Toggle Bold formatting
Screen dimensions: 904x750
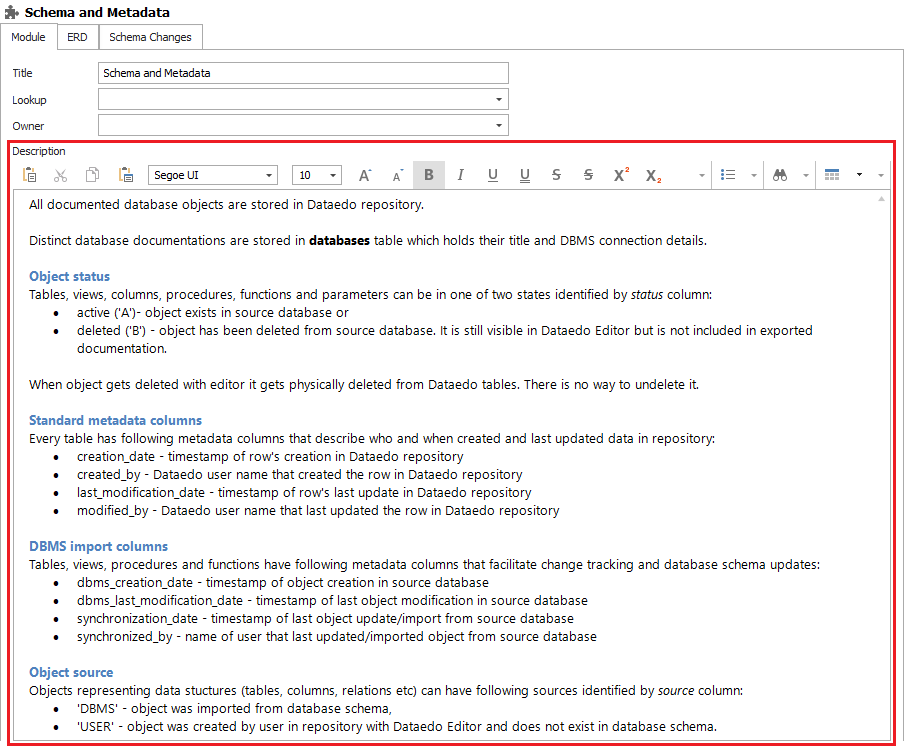(x=429, y=175)
